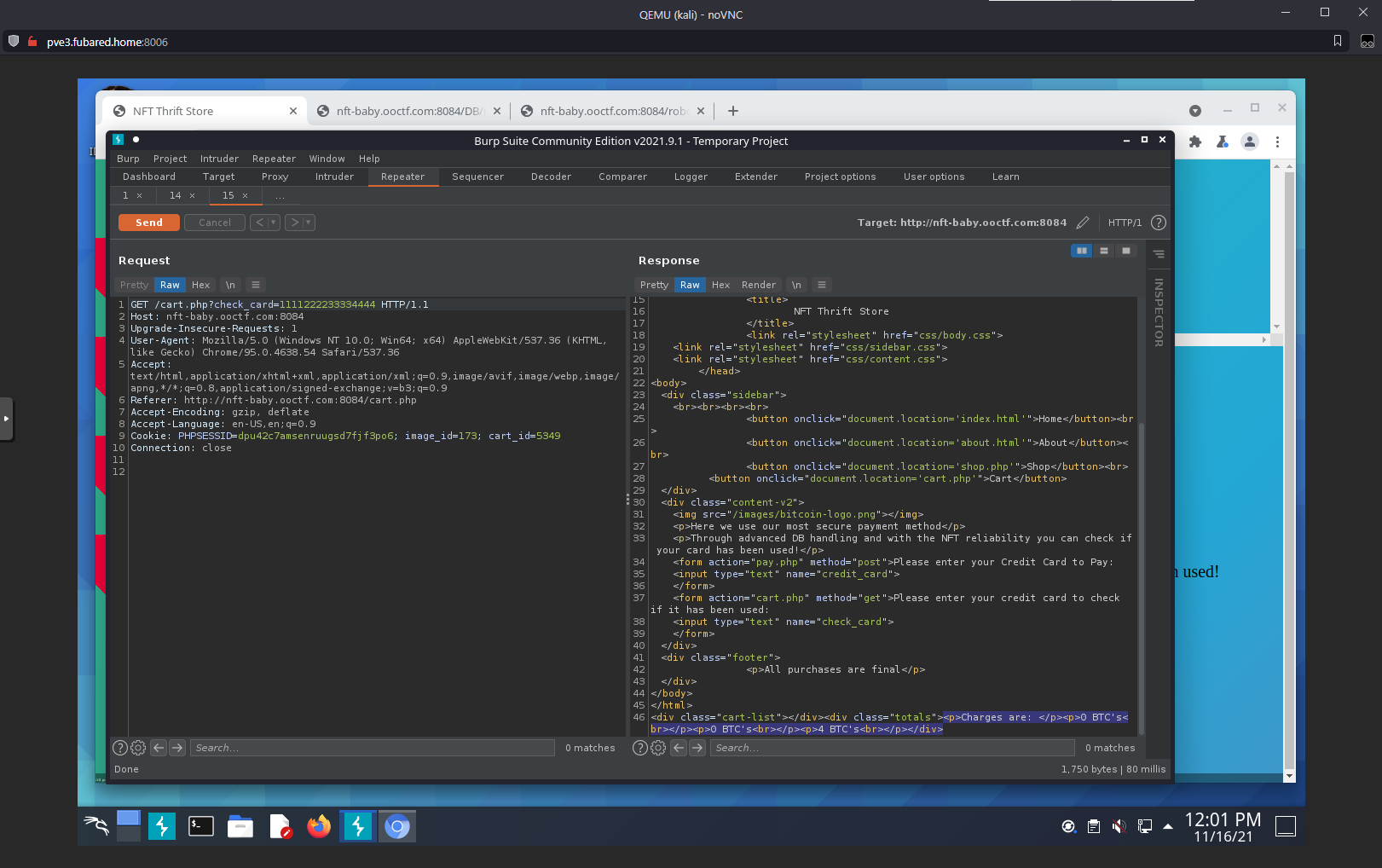Screen dimensions: 1382x868
Task: Expand noVNC control bar handle
Action: click(x=6, y=419)
